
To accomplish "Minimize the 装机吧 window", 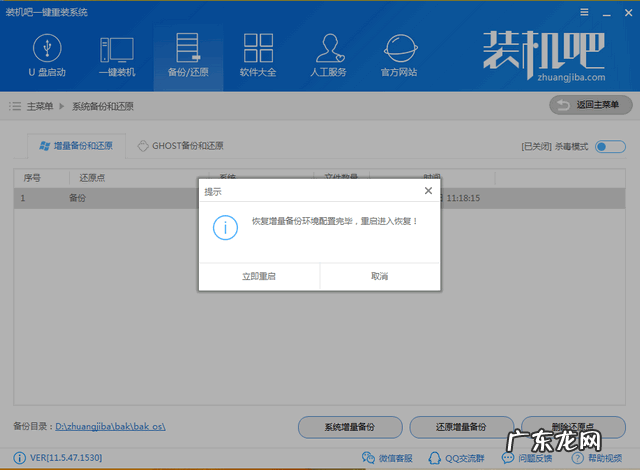I will 607,13.
